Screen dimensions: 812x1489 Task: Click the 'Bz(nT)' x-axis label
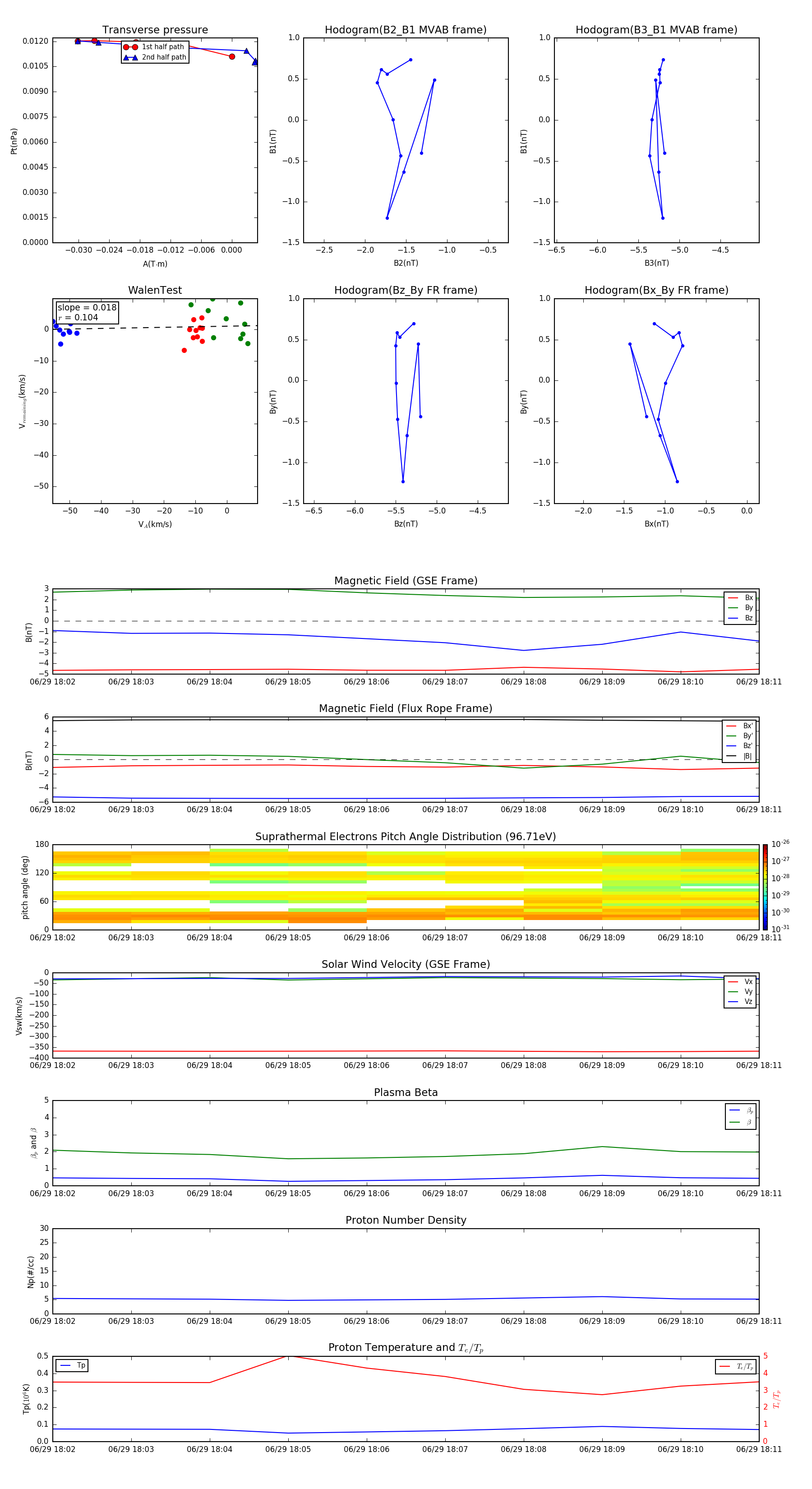coord(406,524)
